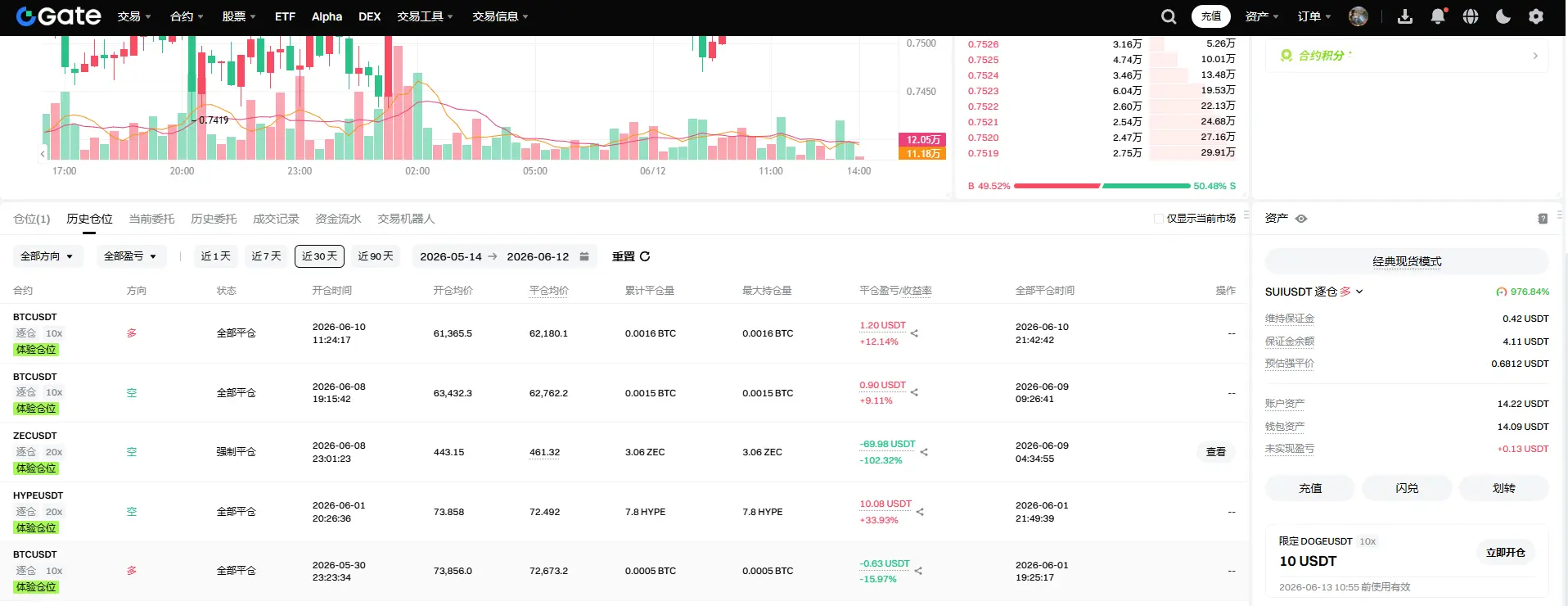1568x606 pixels.
Task: Click the 0.7526 order book price
Action: point(983,44)
